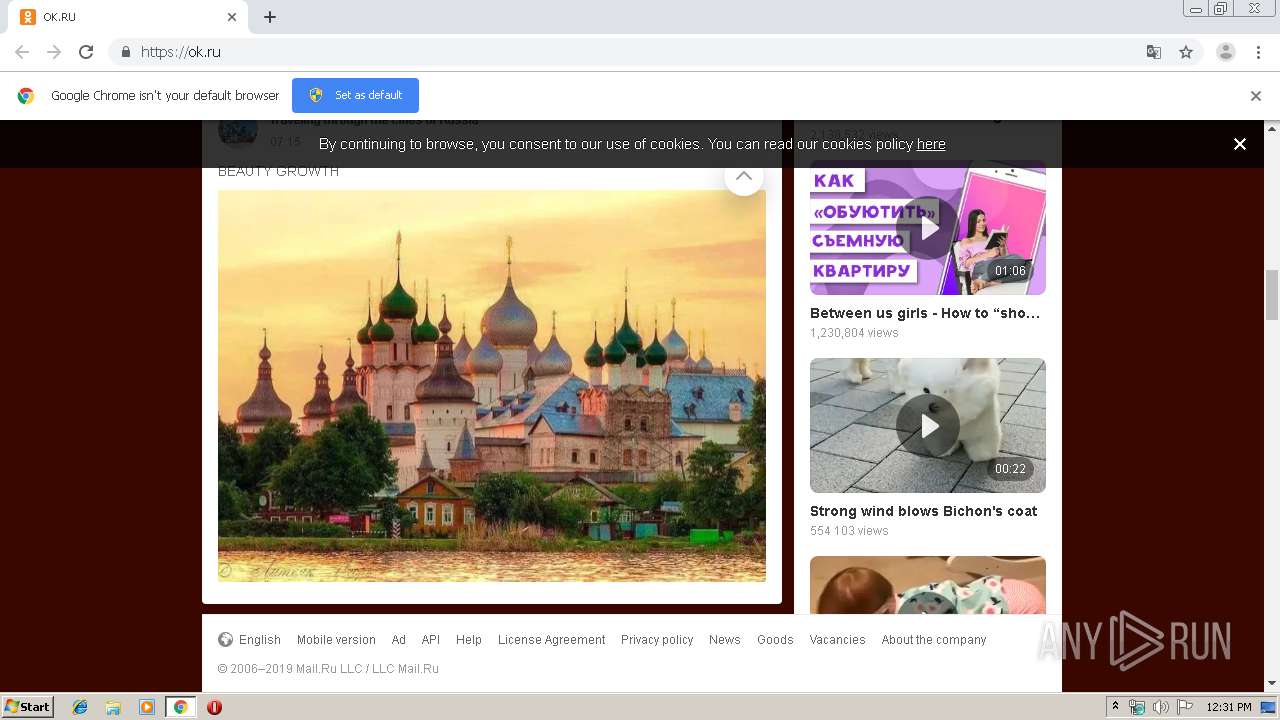Open the Windows Start menu
Image resolution: width=1280 pixels, height=720 pixels.
(x=28, y=707)
